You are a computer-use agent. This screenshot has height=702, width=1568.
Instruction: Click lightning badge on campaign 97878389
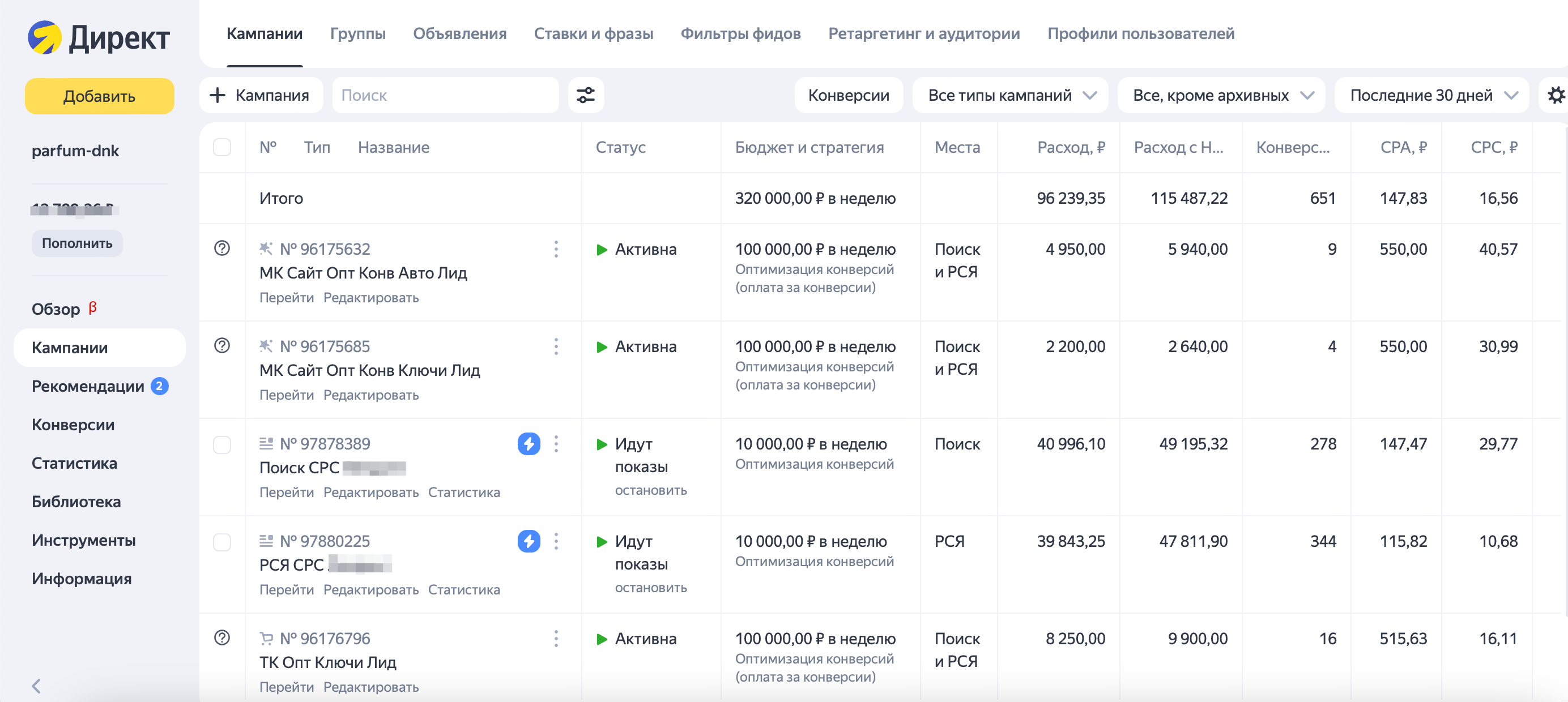pos(529,443)
